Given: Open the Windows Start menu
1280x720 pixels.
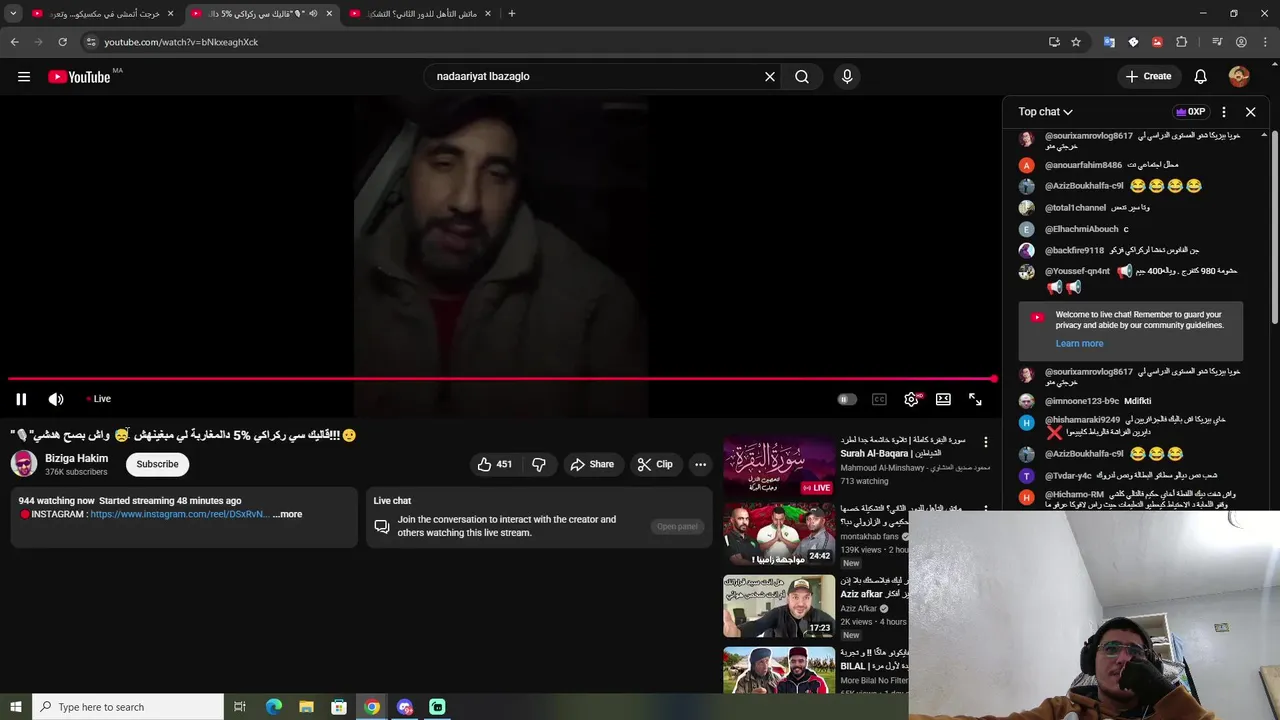Looking at the screenshot, I should tap(15, 707).
